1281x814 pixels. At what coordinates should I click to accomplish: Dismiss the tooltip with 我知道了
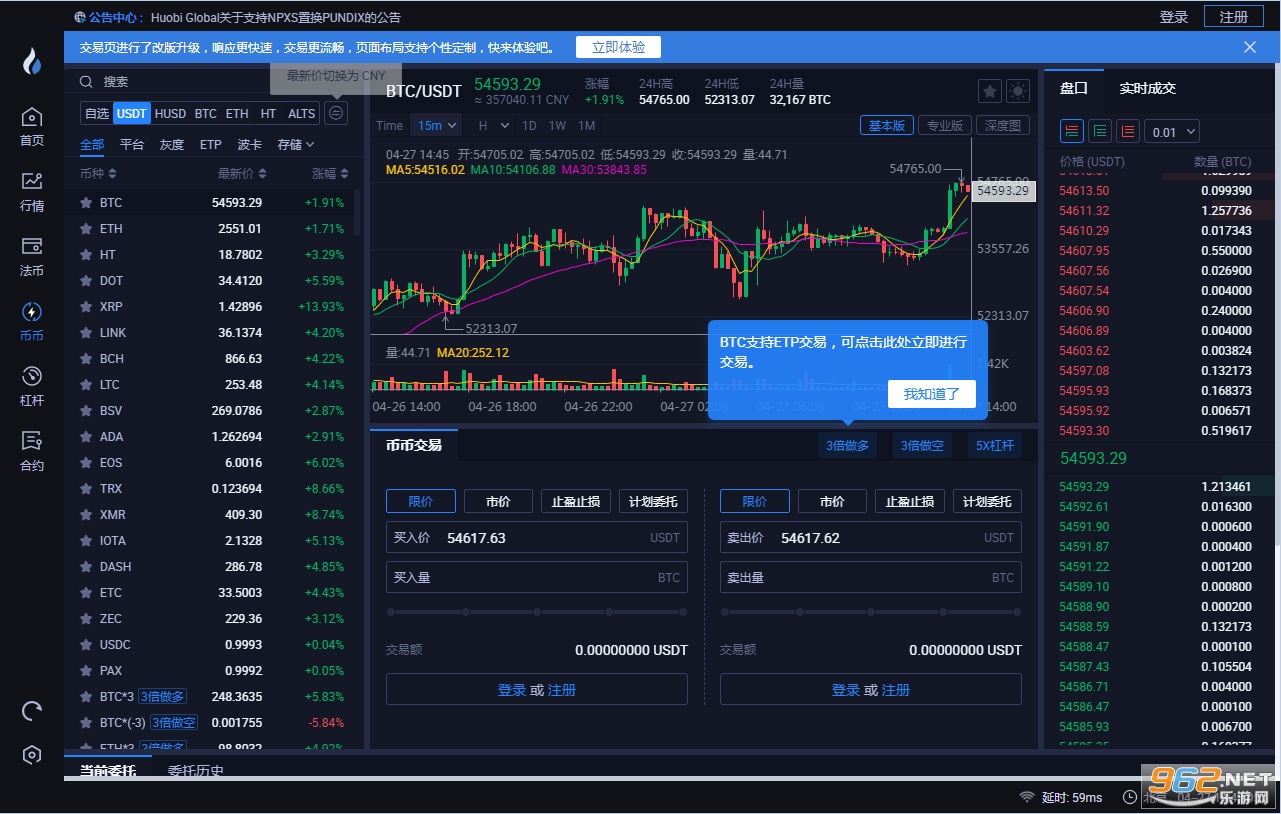coord(931,394)
